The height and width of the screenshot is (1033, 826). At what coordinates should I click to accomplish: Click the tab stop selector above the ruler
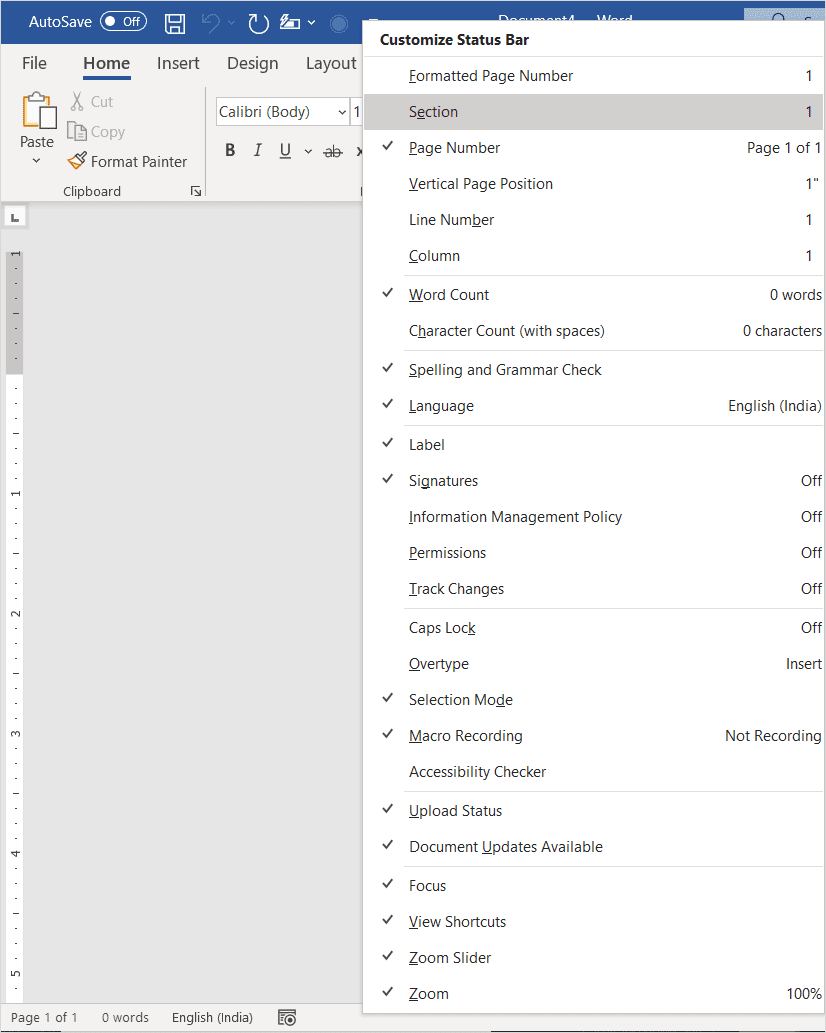coord(14,216)
